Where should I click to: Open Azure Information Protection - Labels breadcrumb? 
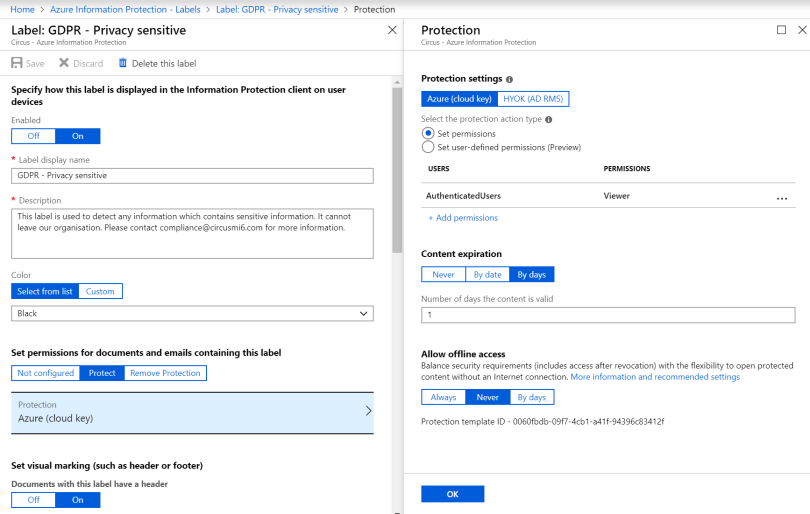pos(132,9)
